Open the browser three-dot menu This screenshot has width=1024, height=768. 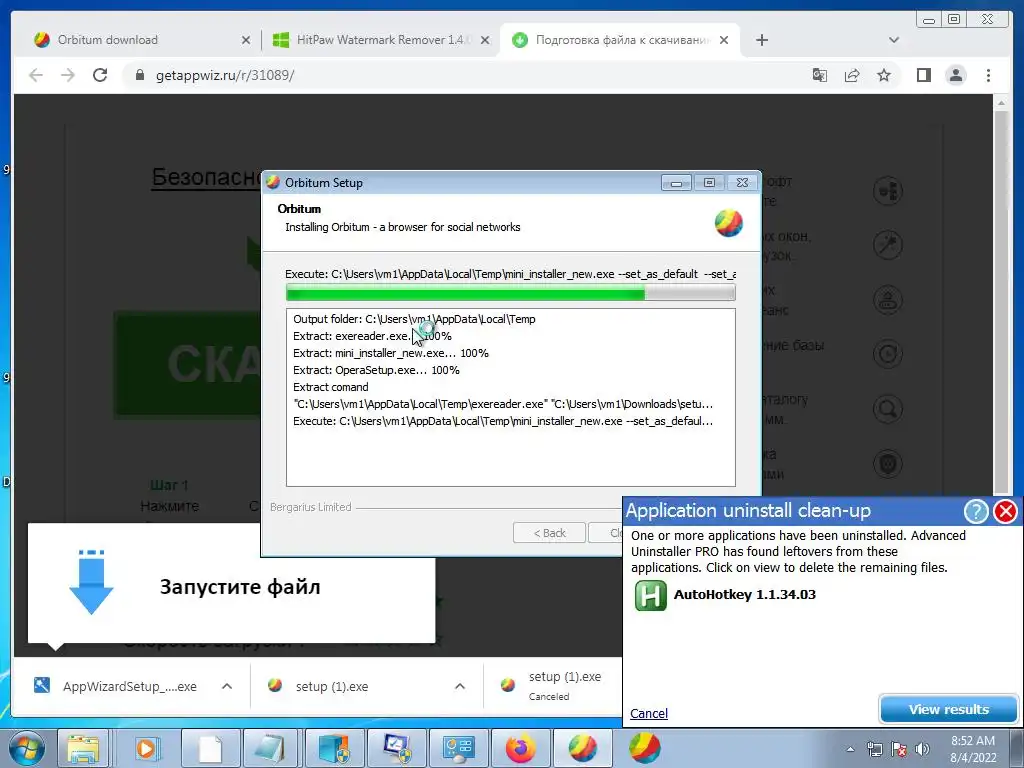[988, 75]
